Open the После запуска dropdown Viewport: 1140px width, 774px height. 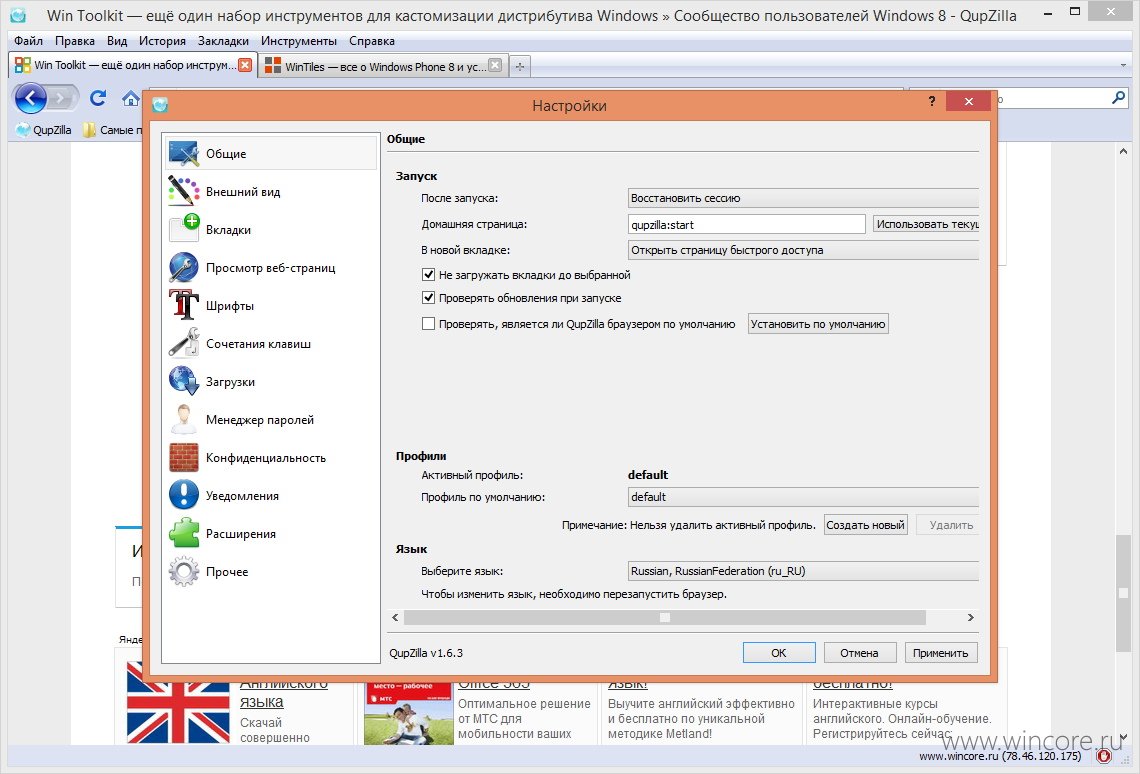tap(803, 198)
